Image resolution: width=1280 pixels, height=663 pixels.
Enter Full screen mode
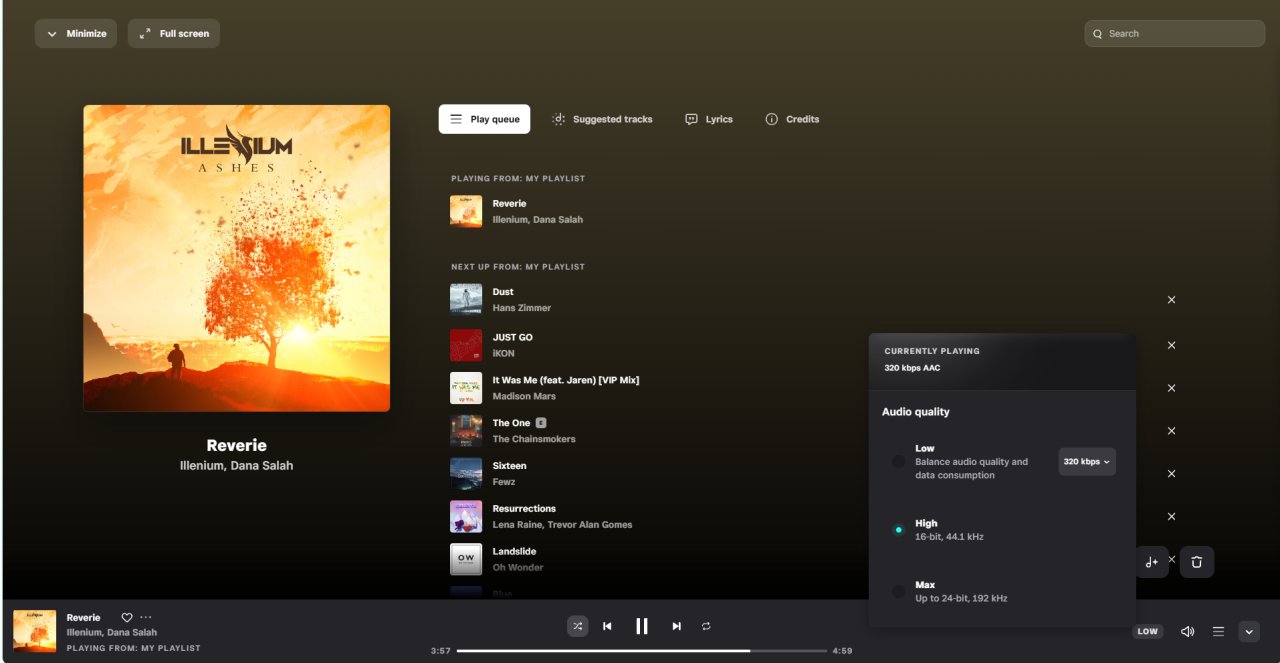(174, 33)
